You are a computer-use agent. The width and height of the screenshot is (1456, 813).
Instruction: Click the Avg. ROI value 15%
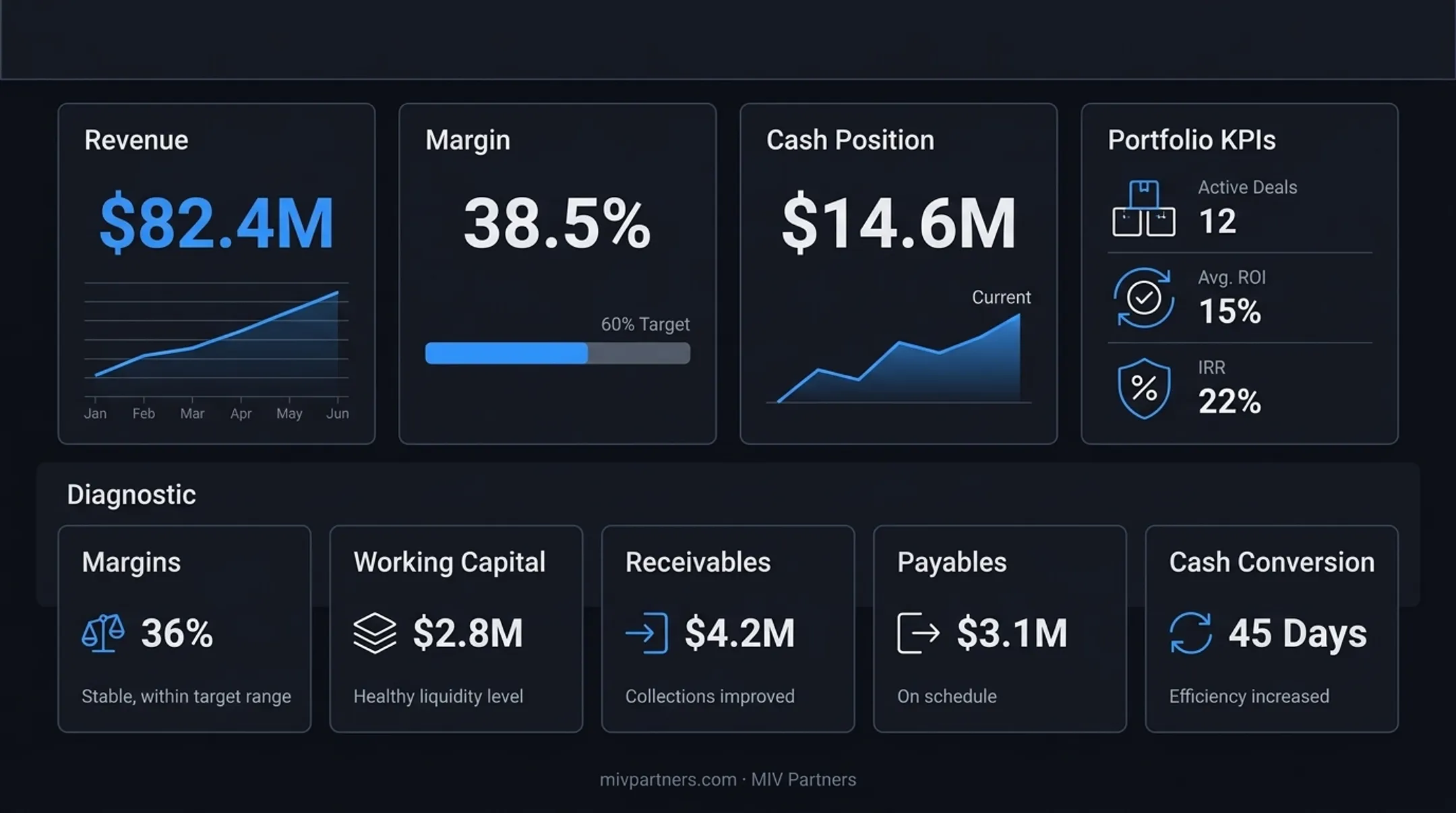[x=1230, y=311]
